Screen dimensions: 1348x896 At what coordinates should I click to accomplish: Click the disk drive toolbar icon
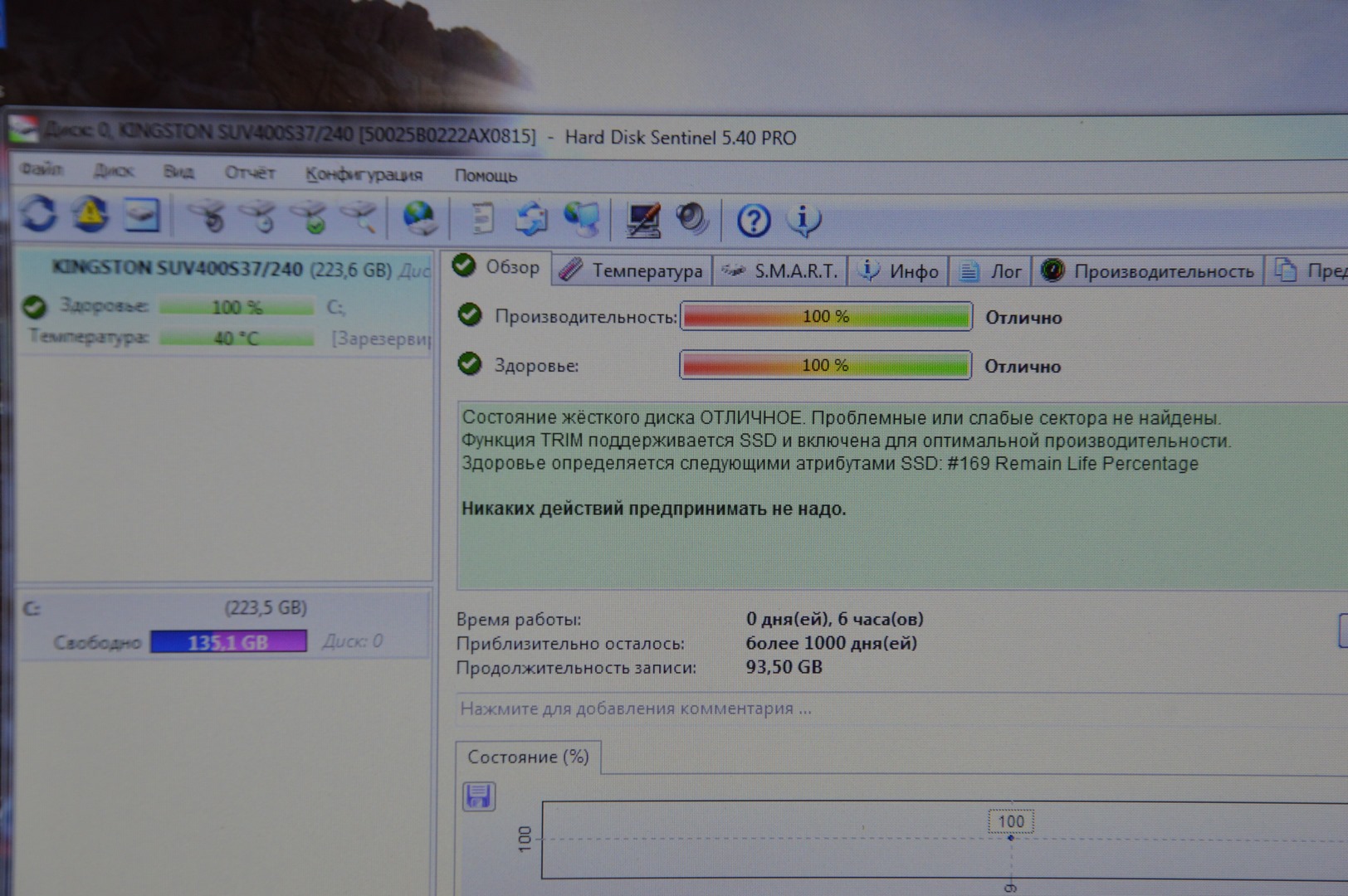[x=142, y=215]
